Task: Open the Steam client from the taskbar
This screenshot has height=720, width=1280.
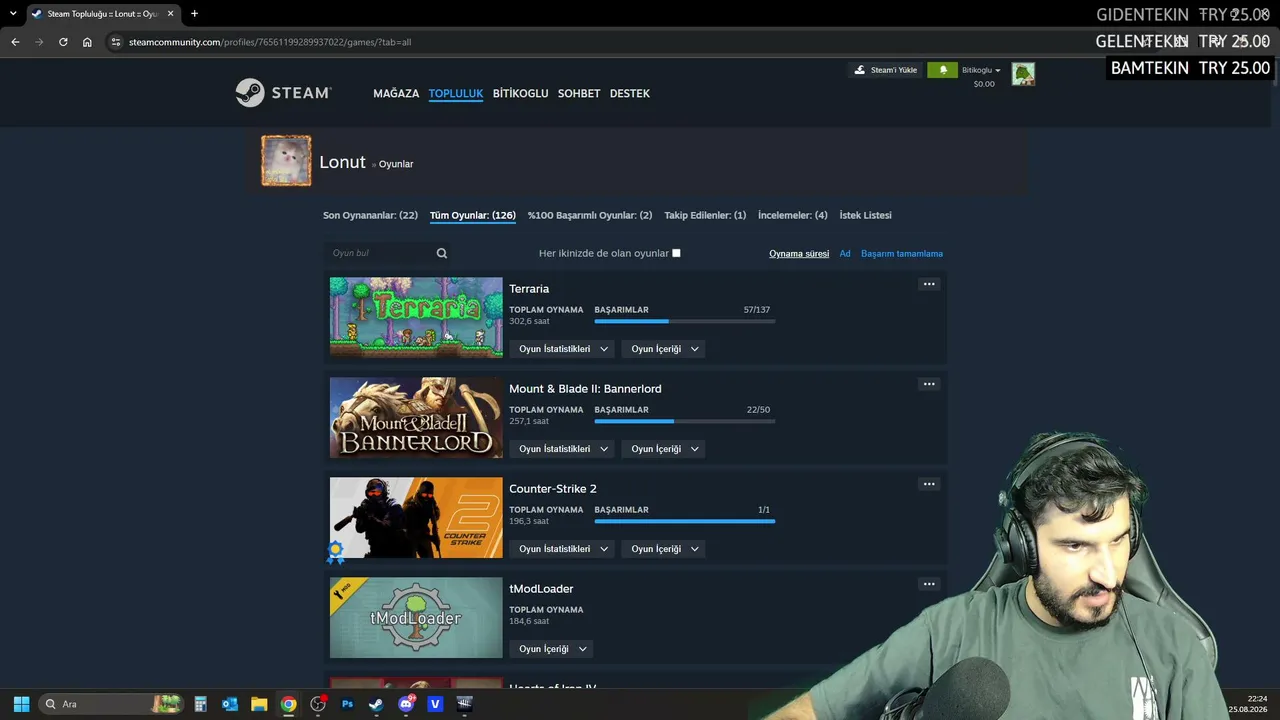Action: pos(376,704)
